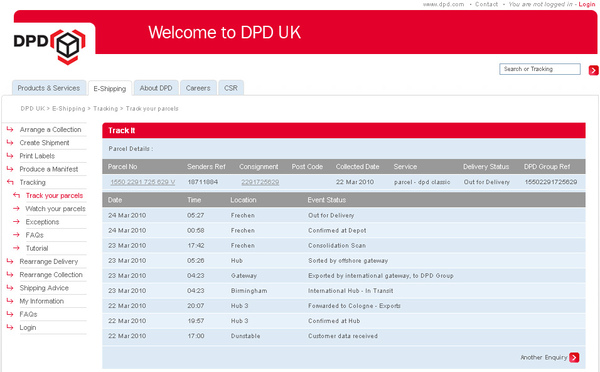The image size is (600, 372).
Task: Open the Products & Services tab
Action: coord(49,88)
